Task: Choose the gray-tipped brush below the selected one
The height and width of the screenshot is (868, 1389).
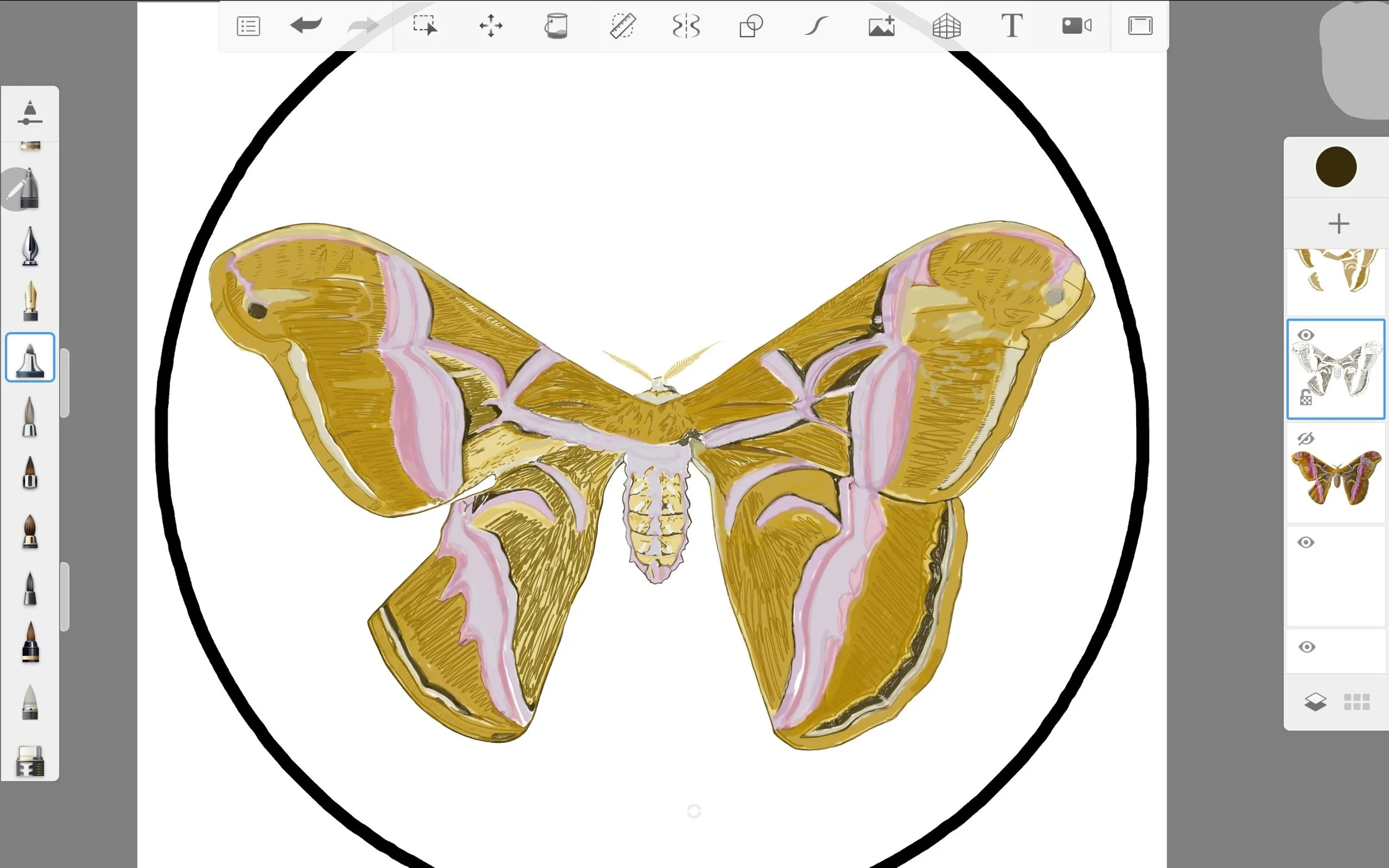Action: pyautogui.click(x=30, y=417)
